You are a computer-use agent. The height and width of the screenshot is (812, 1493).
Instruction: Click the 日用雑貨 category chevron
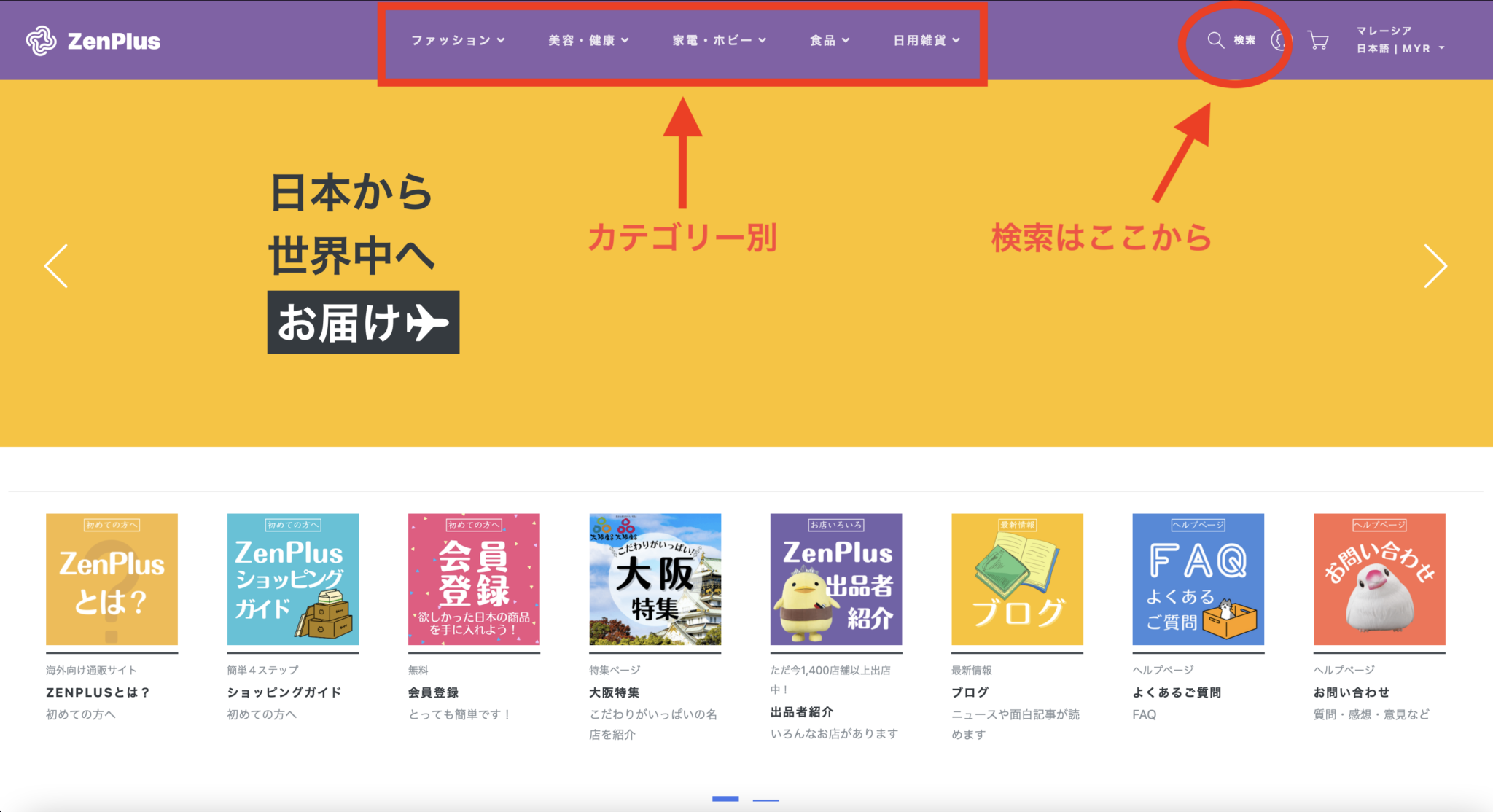tap(957, 41)
